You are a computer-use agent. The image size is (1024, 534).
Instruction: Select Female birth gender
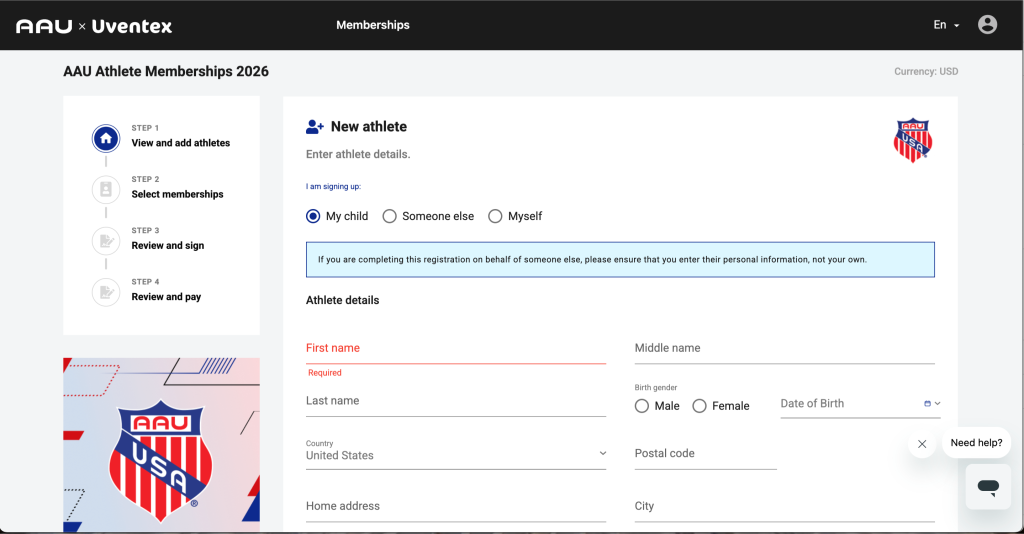[700, 406]
